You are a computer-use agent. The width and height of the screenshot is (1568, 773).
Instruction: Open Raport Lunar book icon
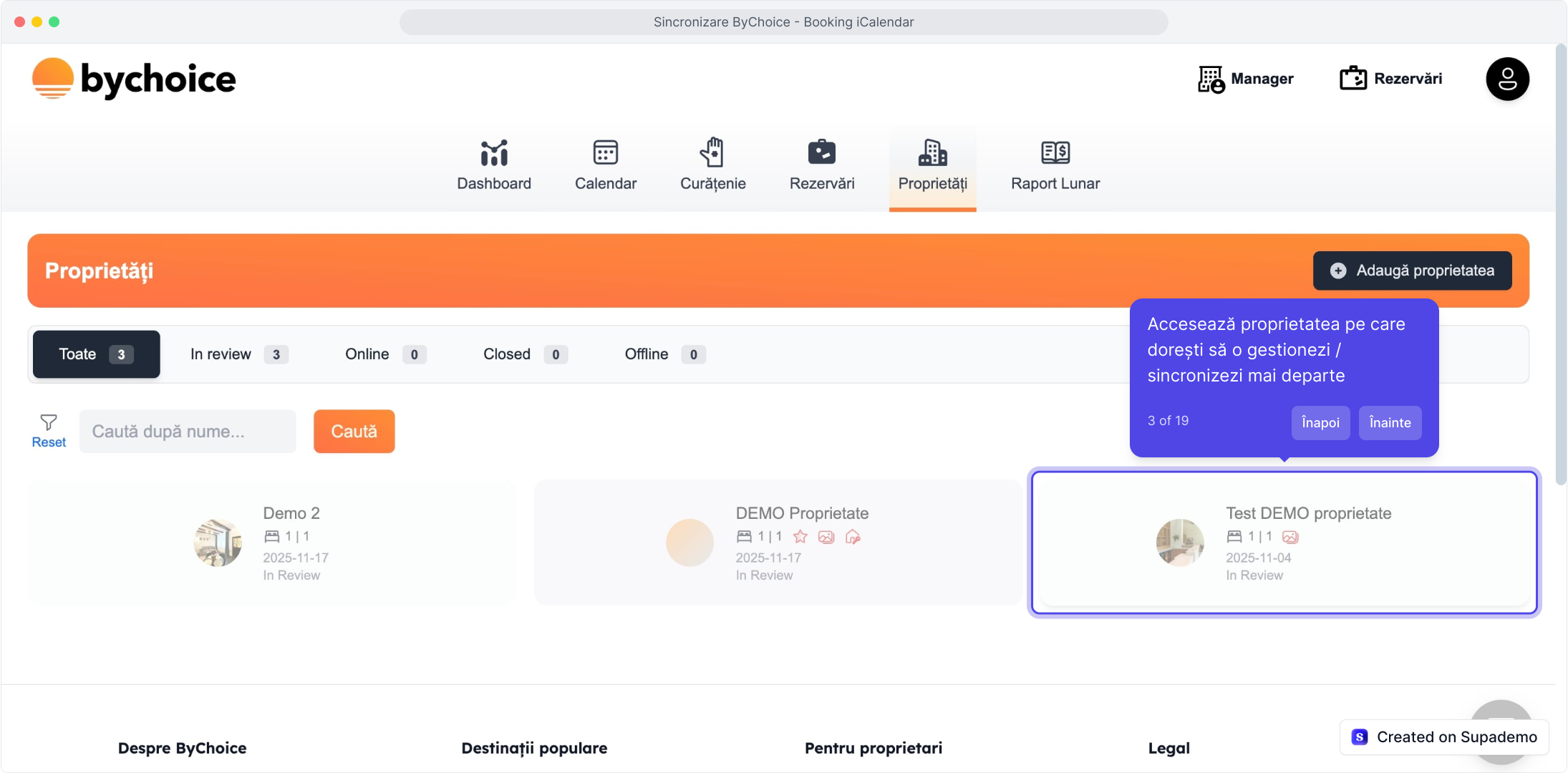[1055, 152]
